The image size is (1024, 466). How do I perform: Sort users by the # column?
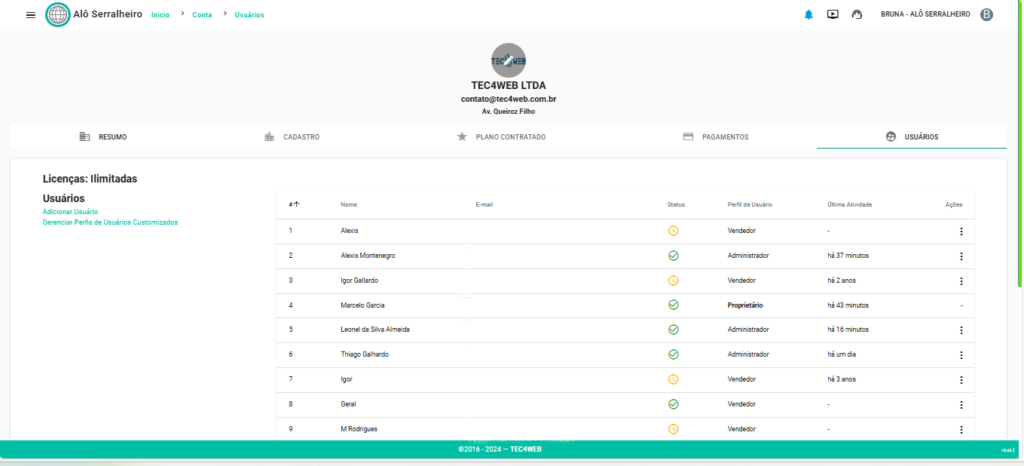tap(294, 204)
